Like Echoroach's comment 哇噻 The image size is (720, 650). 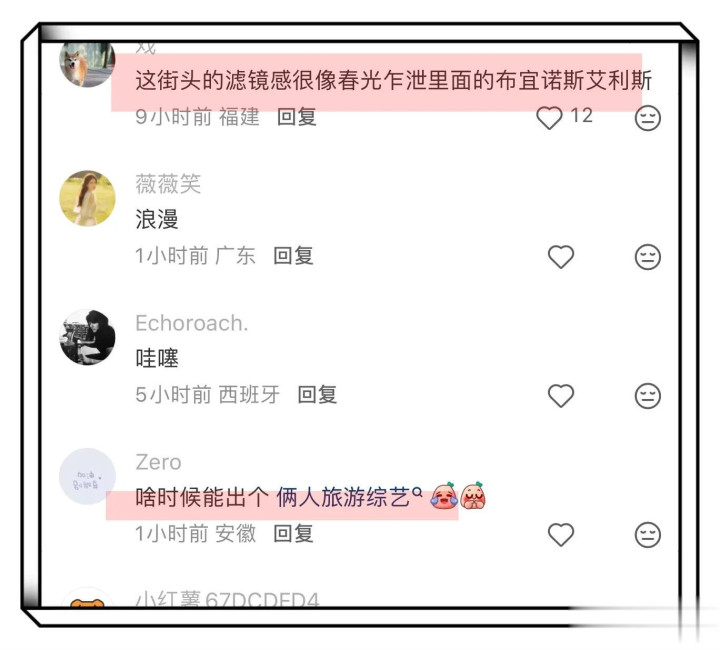[561, 396]
